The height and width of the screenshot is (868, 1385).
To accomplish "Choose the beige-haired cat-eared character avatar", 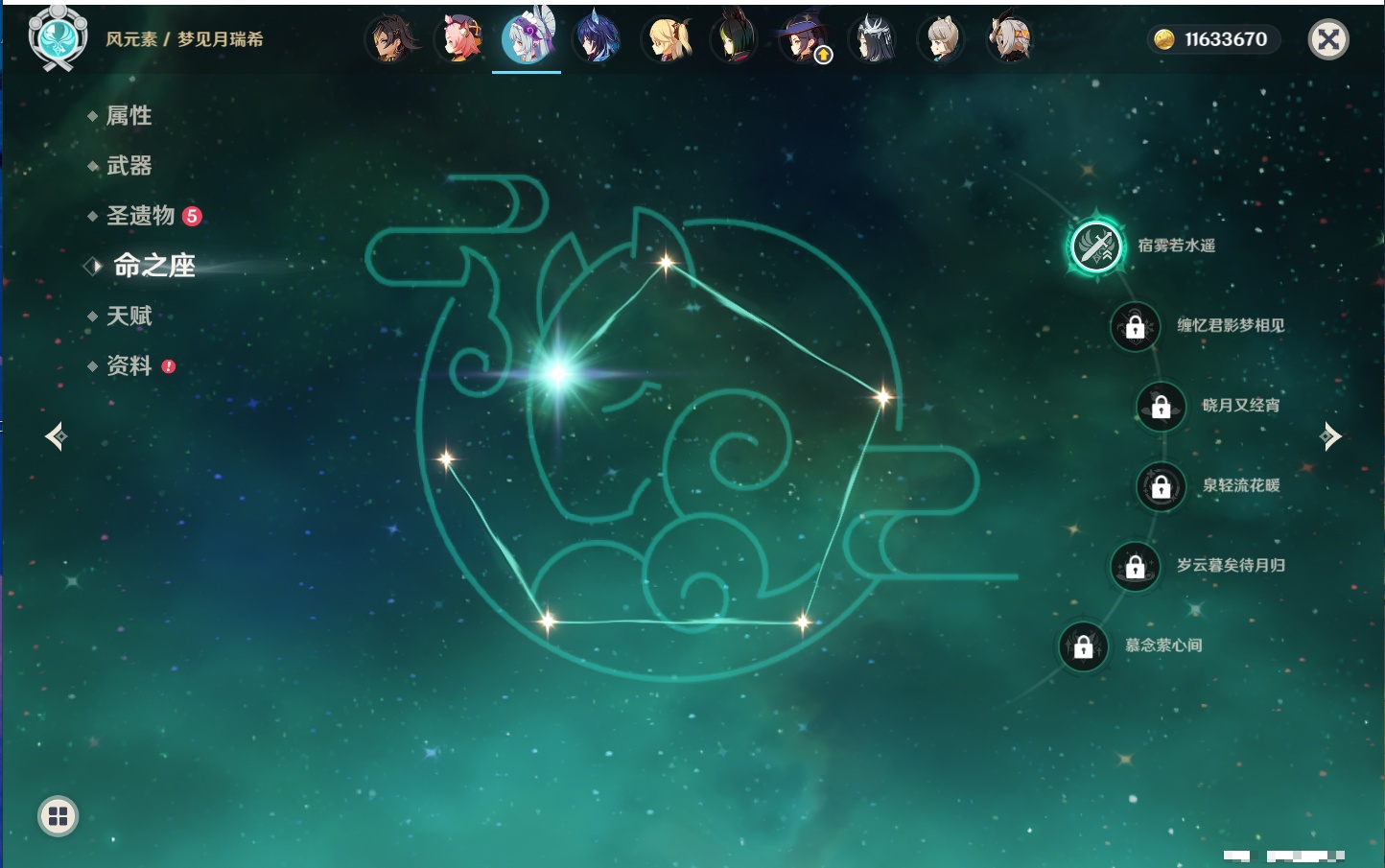I will (x=942, y=39).
